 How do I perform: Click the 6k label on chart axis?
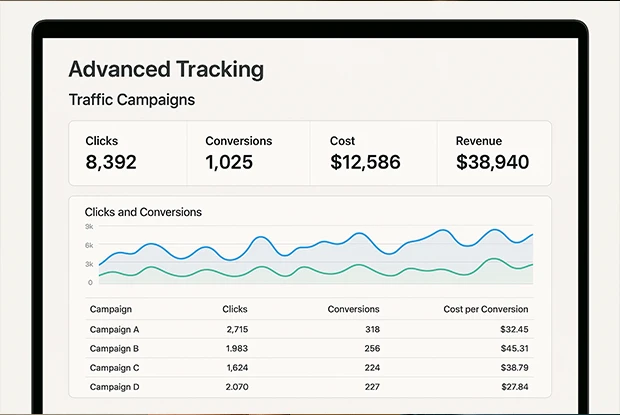[x=89, y=245]
